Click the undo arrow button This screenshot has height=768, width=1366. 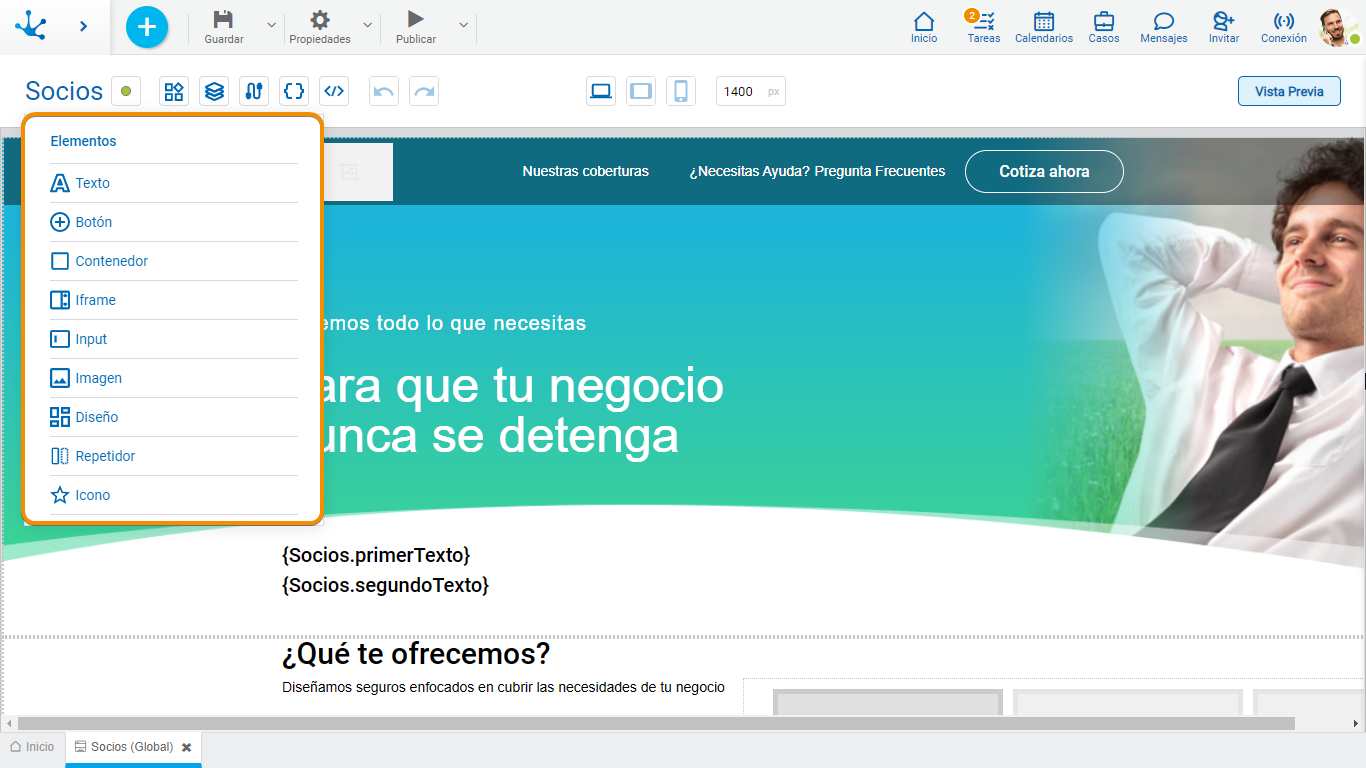point(384,91)
